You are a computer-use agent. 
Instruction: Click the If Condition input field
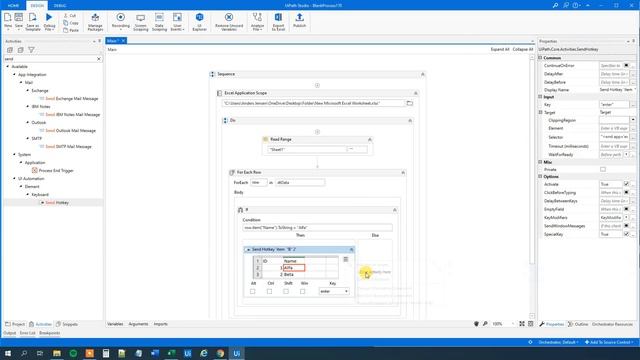pyautogui.click(x=318, y=228)
